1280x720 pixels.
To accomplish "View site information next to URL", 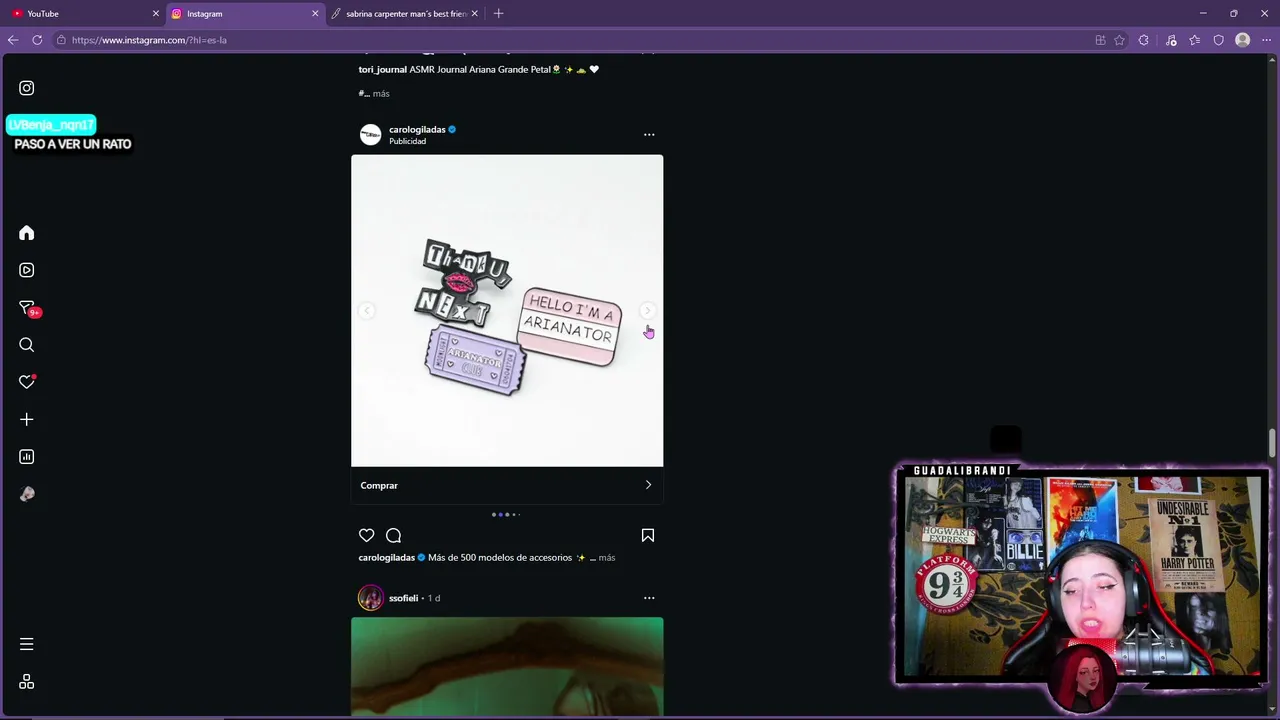I will 61,40.
